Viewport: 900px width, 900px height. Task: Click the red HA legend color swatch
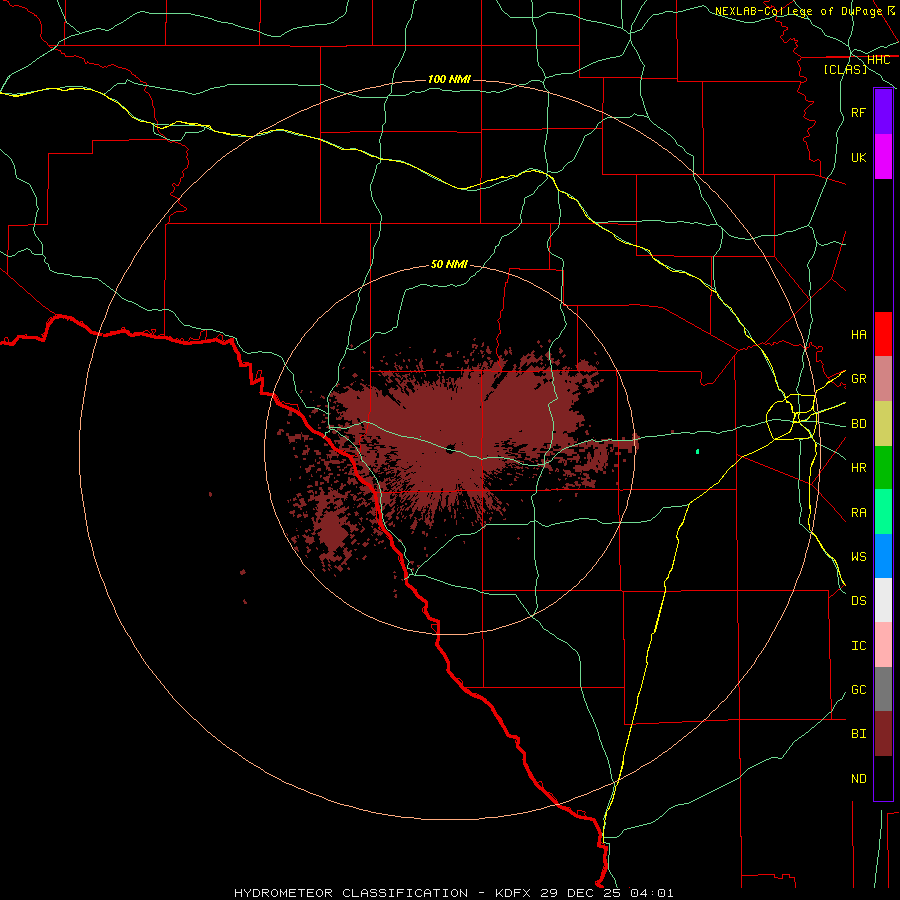tap(883, 334)
